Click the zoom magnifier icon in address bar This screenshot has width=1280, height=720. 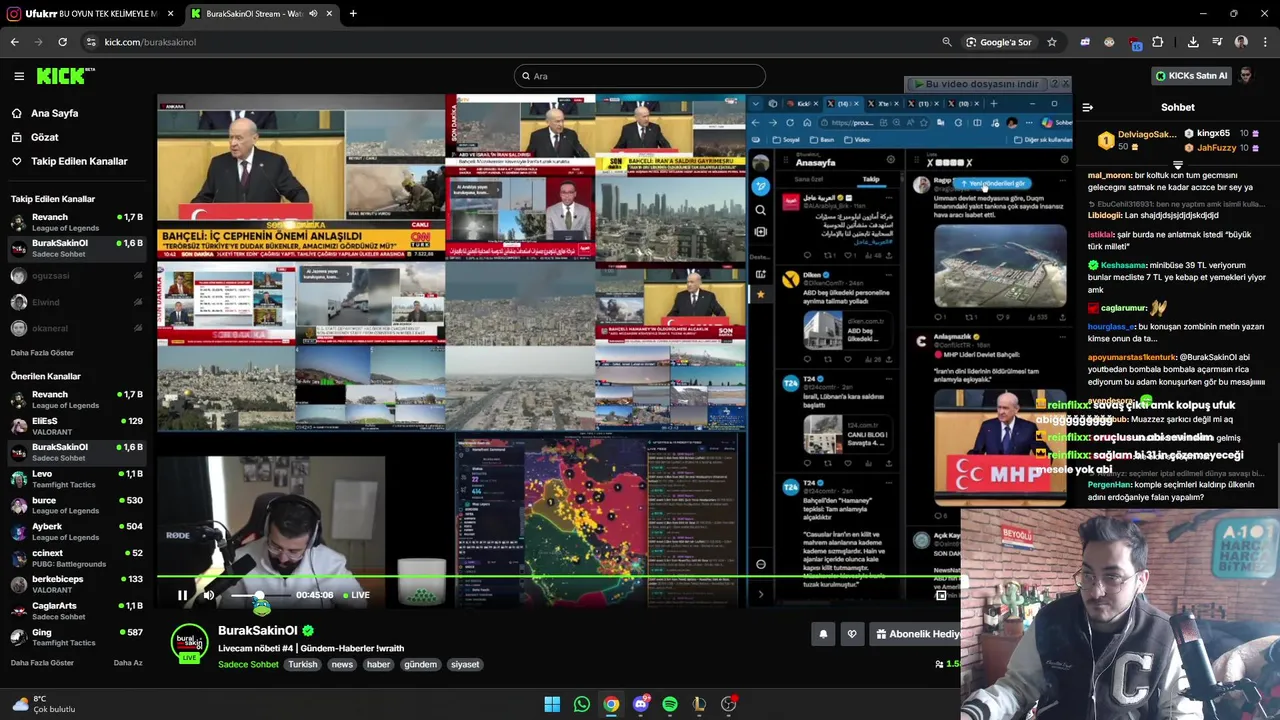point(947,42)
